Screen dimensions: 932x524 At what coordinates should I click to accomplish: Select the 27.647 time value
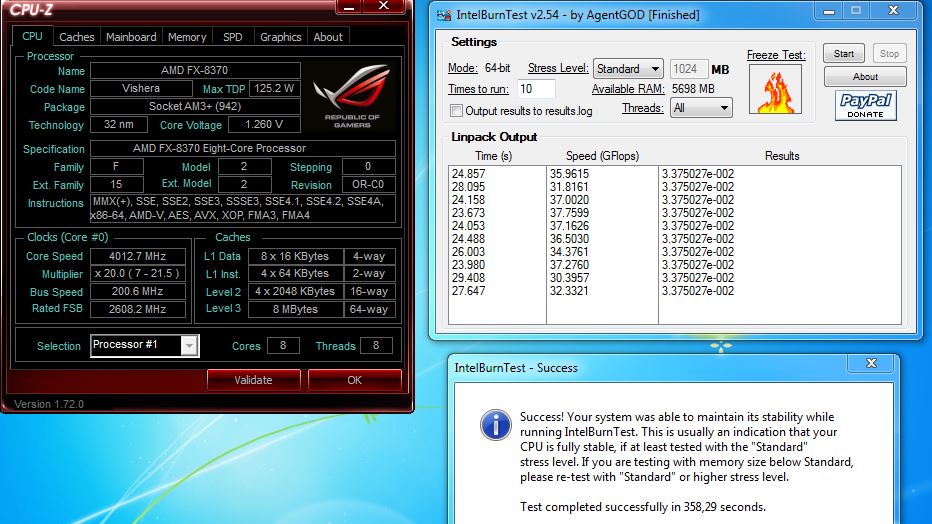click(x=468, y=291)
